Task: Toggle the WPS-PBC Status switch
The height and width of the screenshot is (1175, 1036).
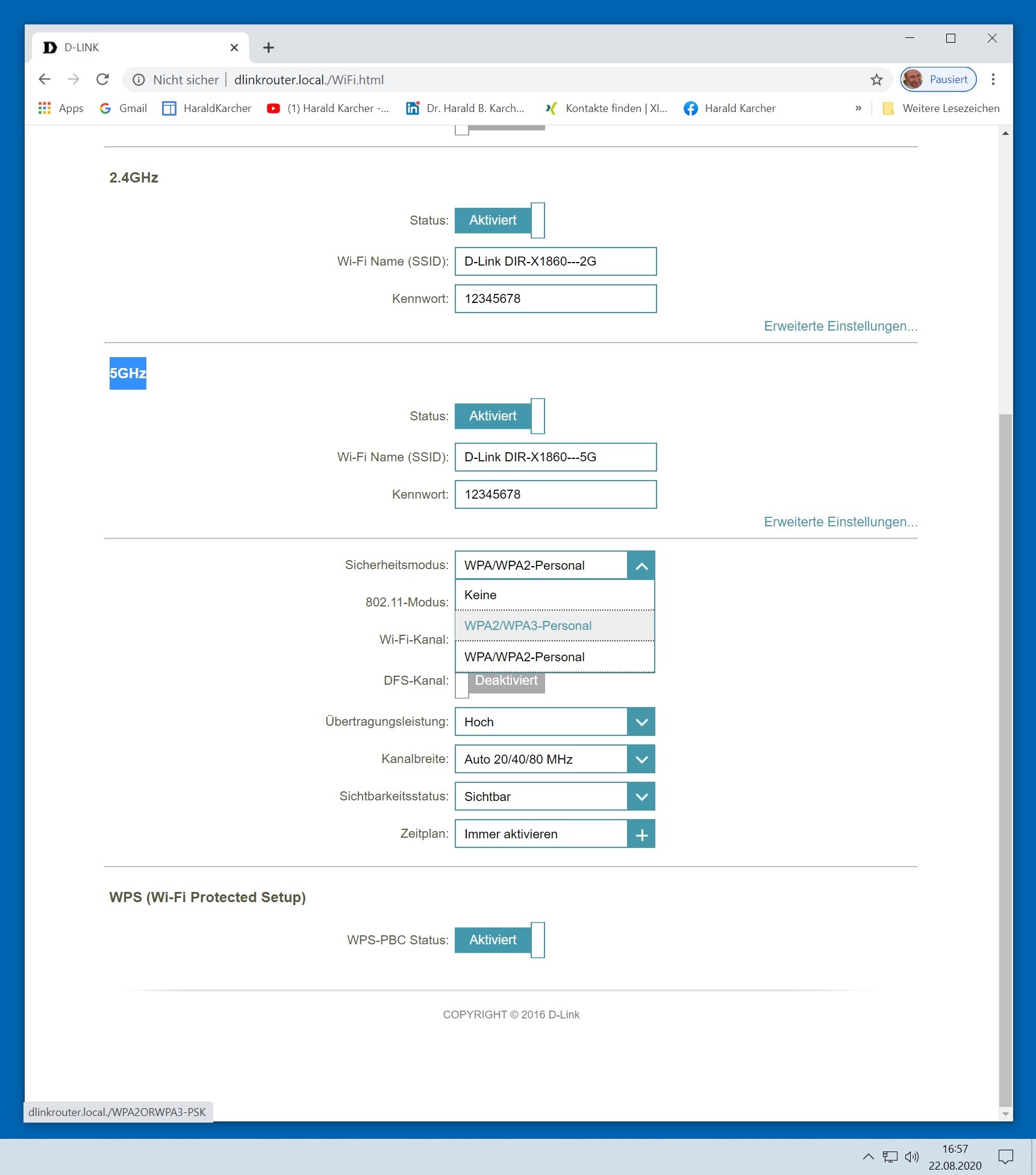Action: [500, 940]
